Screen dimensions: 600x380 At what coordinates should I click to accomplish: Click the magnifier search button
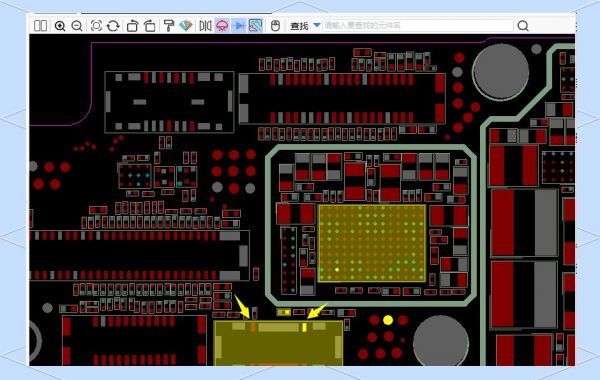pos(523,26)
